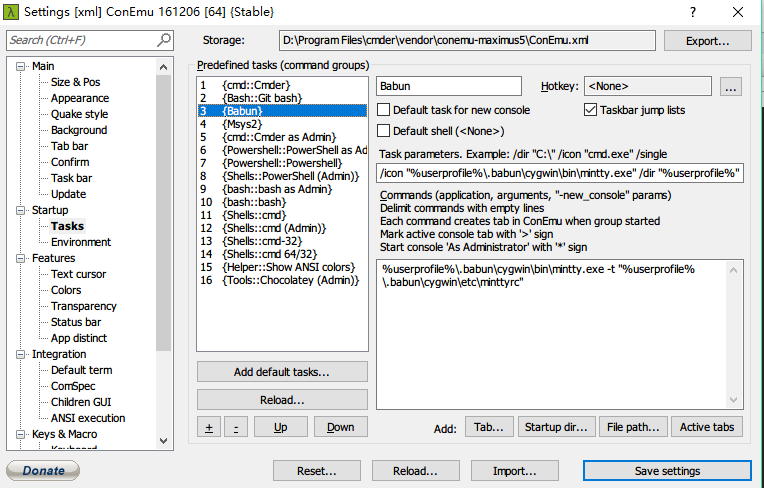Click the Hotkey field showing <None>
This screenshot has width=764, height=488.
coord(648,86)
